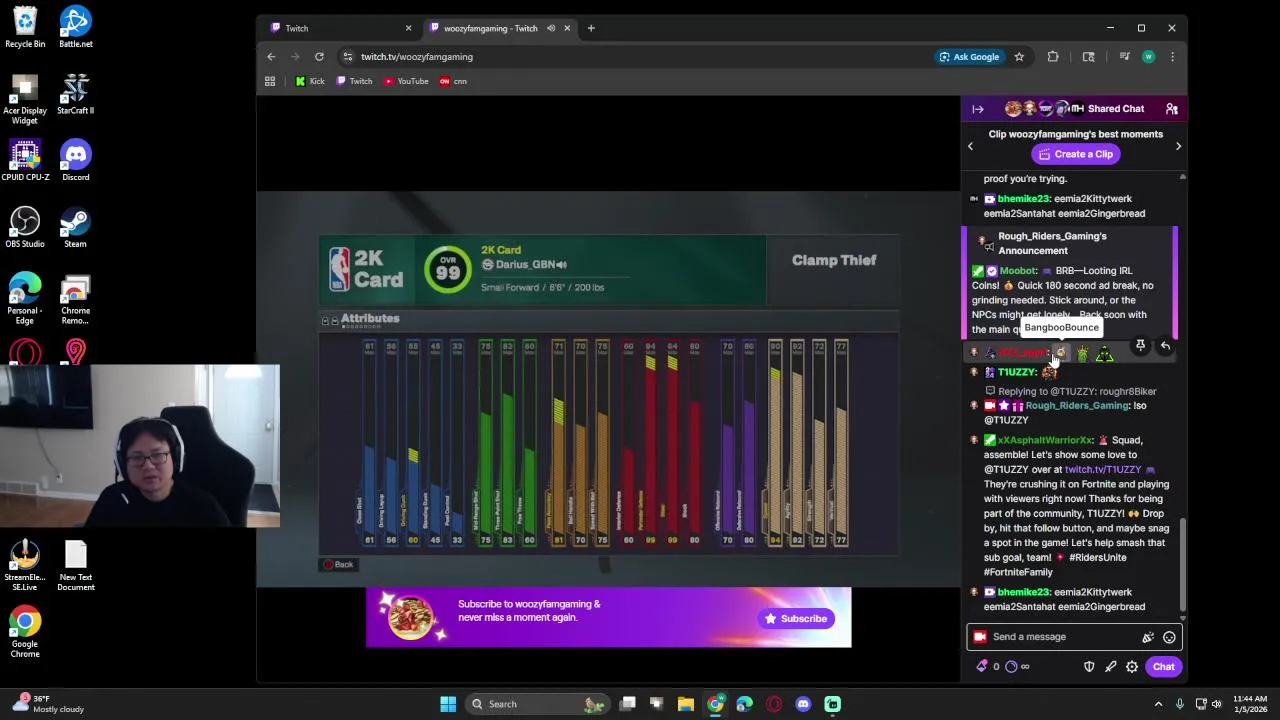Viewport: 1280px width, 720px height.
Task: Open the celebration party popper icon
Action: pos(1148,637)
